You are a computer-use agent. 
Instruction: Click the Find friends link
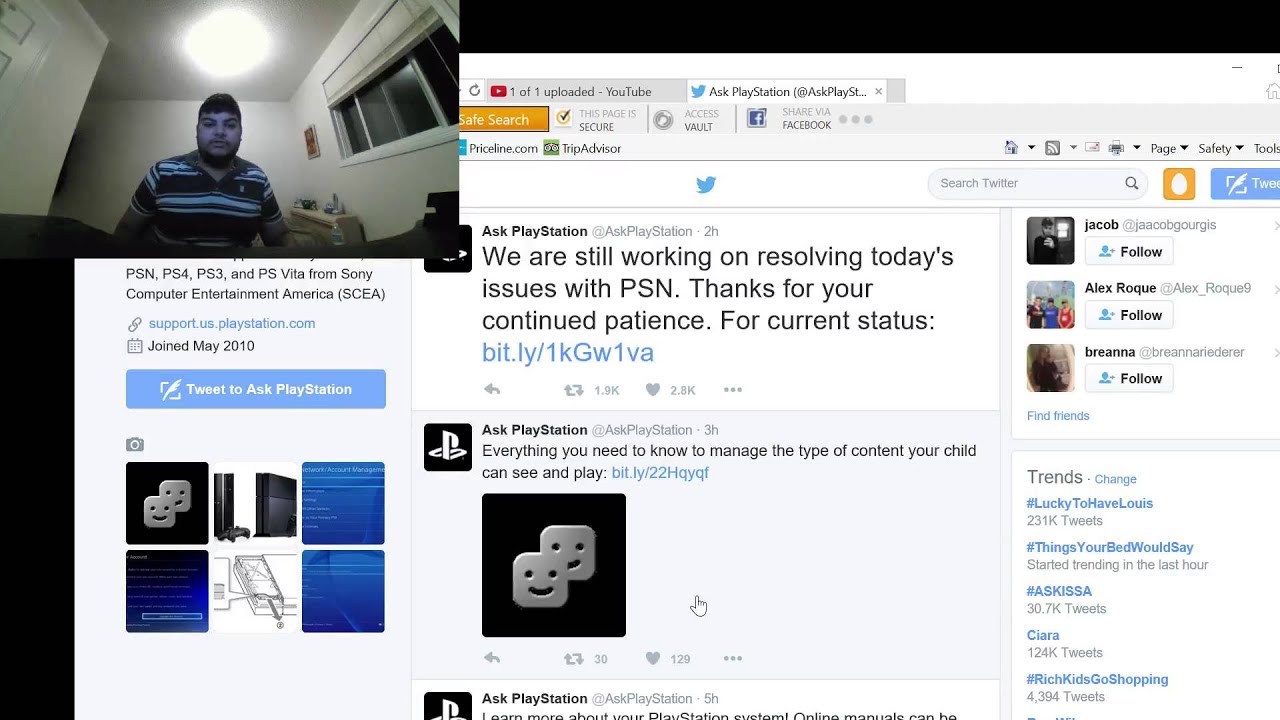pyautogui.click(x=1058, y=416)
